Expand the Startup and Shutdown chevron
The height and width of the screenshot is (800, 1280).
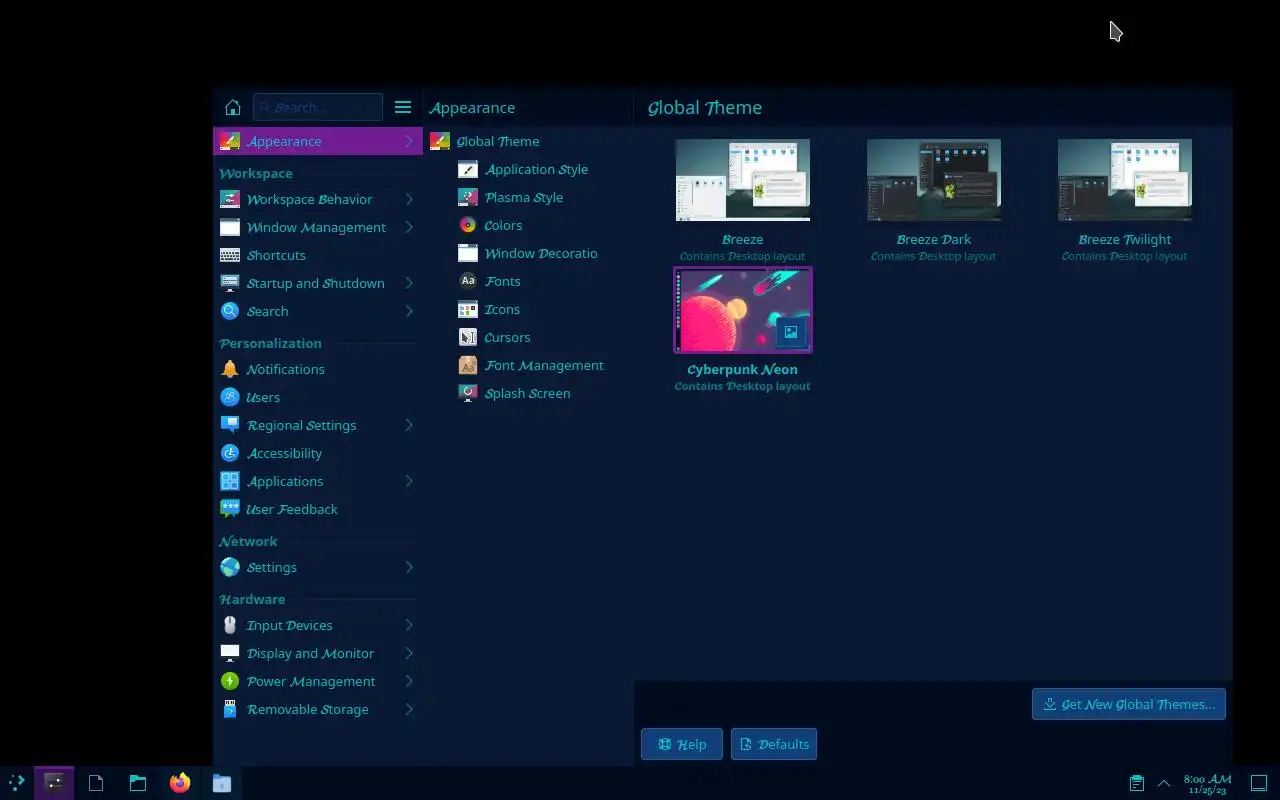tap(409, 283)
